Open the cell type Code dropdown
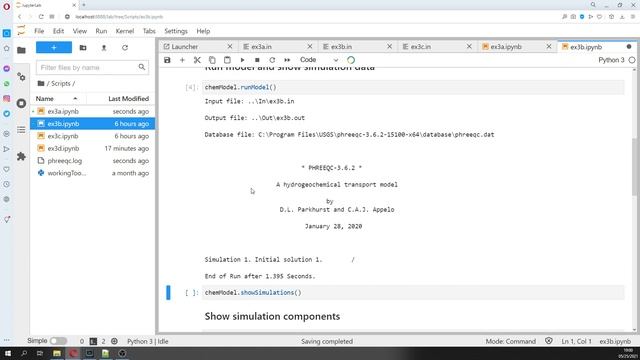 319,60
